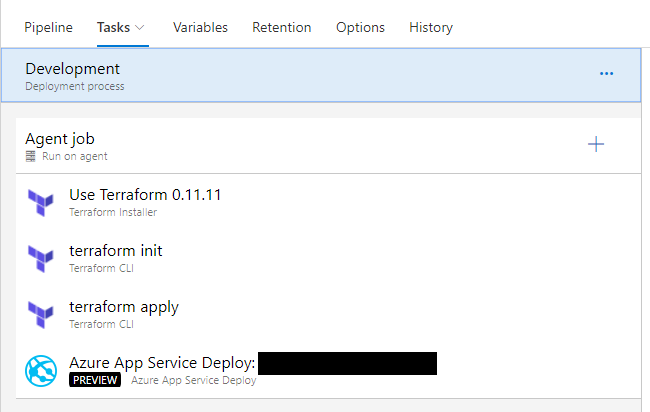Select the Agent job row
This screenshot has width=650, height=412.
[x=328, y=146]
